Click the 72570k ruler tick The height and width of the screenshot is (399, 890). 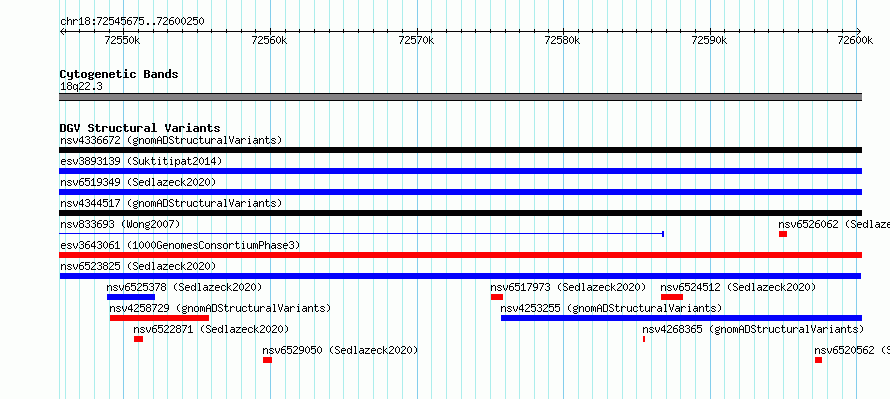pyautogui.click(x=417, y=40)
